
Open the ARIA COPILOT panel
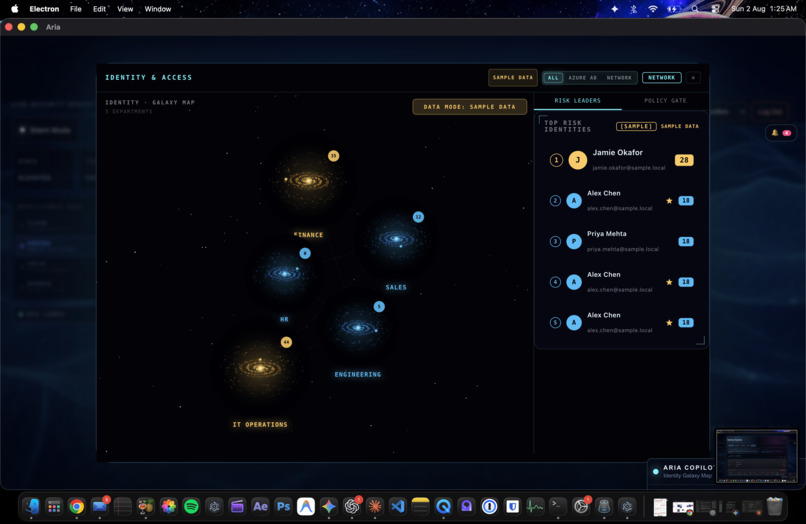[x=682, y=471]
